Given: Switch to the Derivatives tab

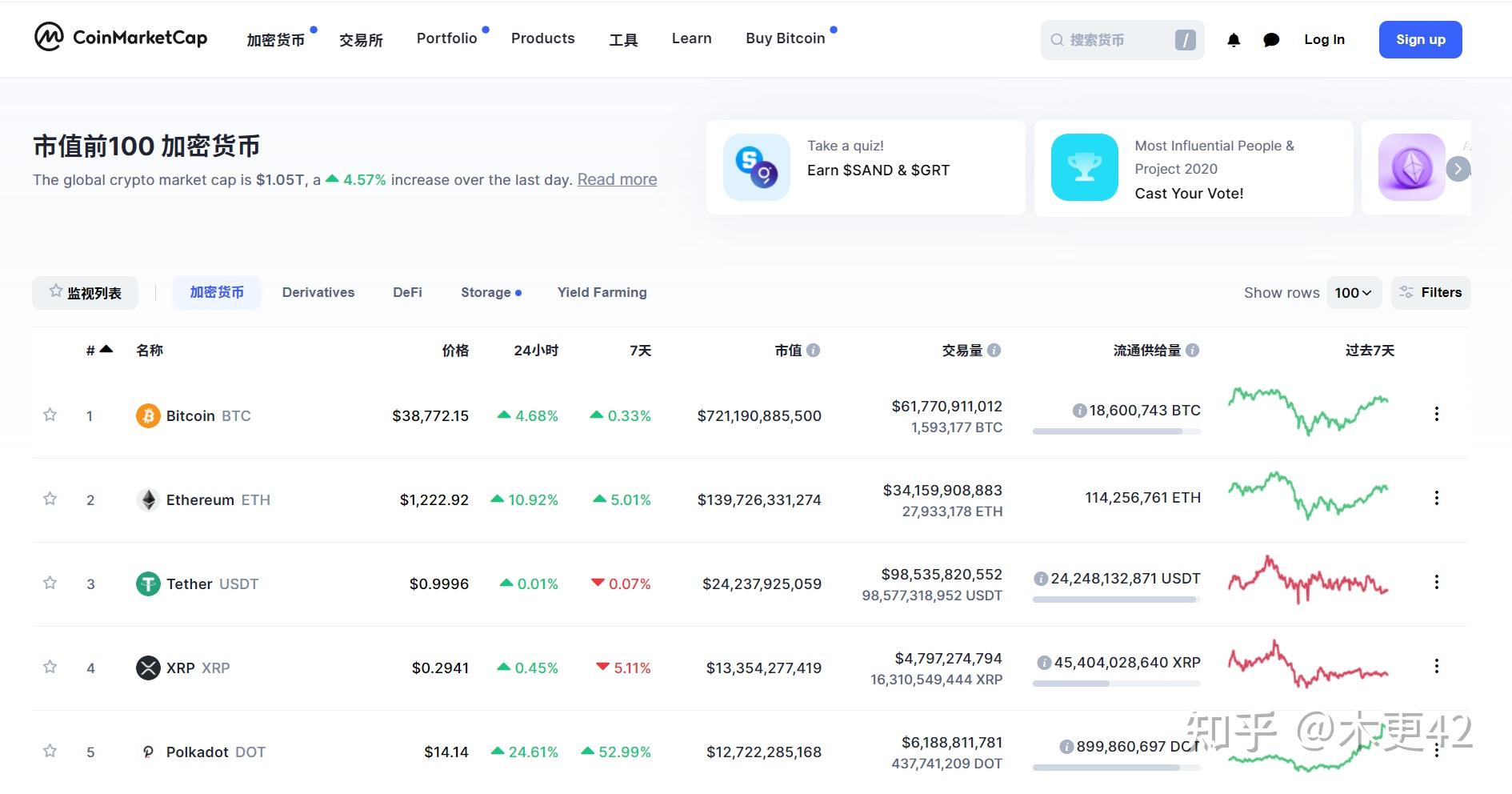Looking at the screenshot, I should click(x=318, y=293).
